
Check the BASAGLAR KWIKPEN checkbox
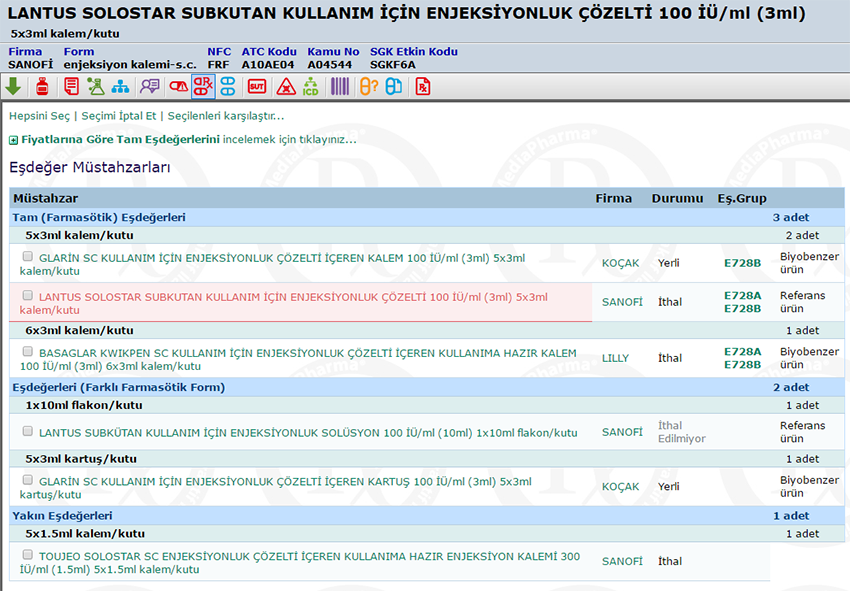point(27,352)
